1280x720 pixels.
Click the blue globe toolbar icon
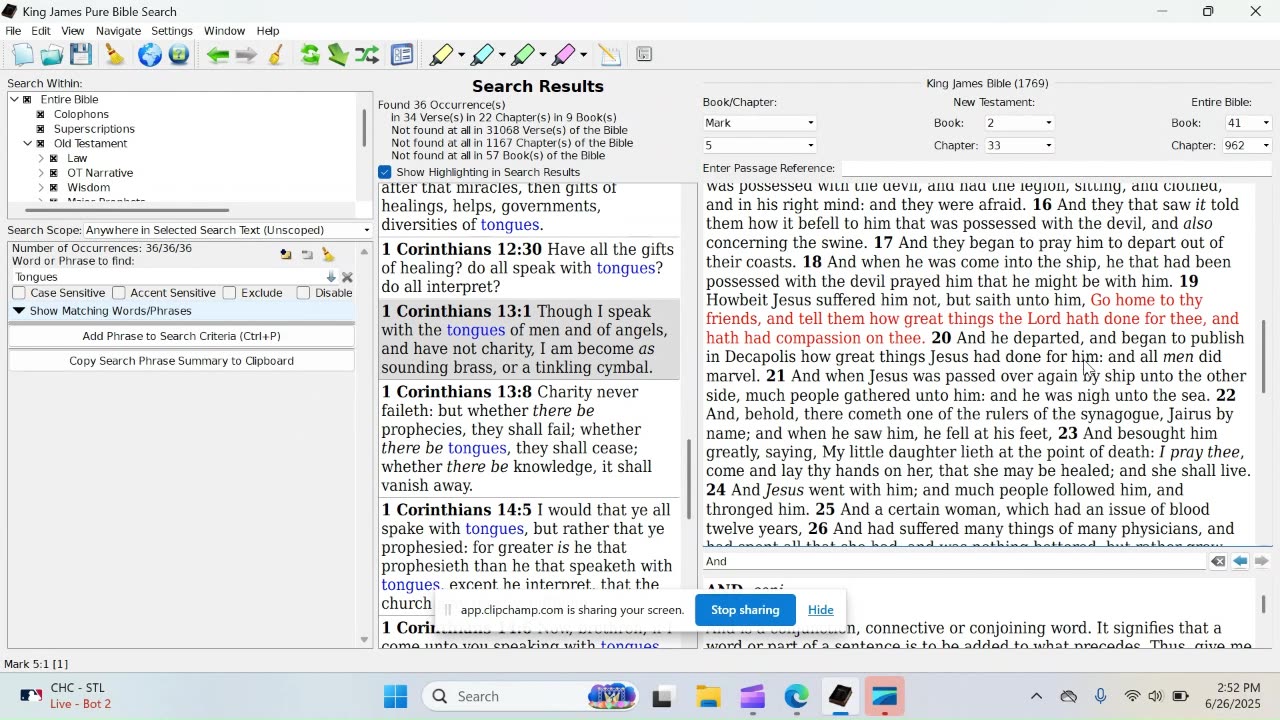click(149, 55)
